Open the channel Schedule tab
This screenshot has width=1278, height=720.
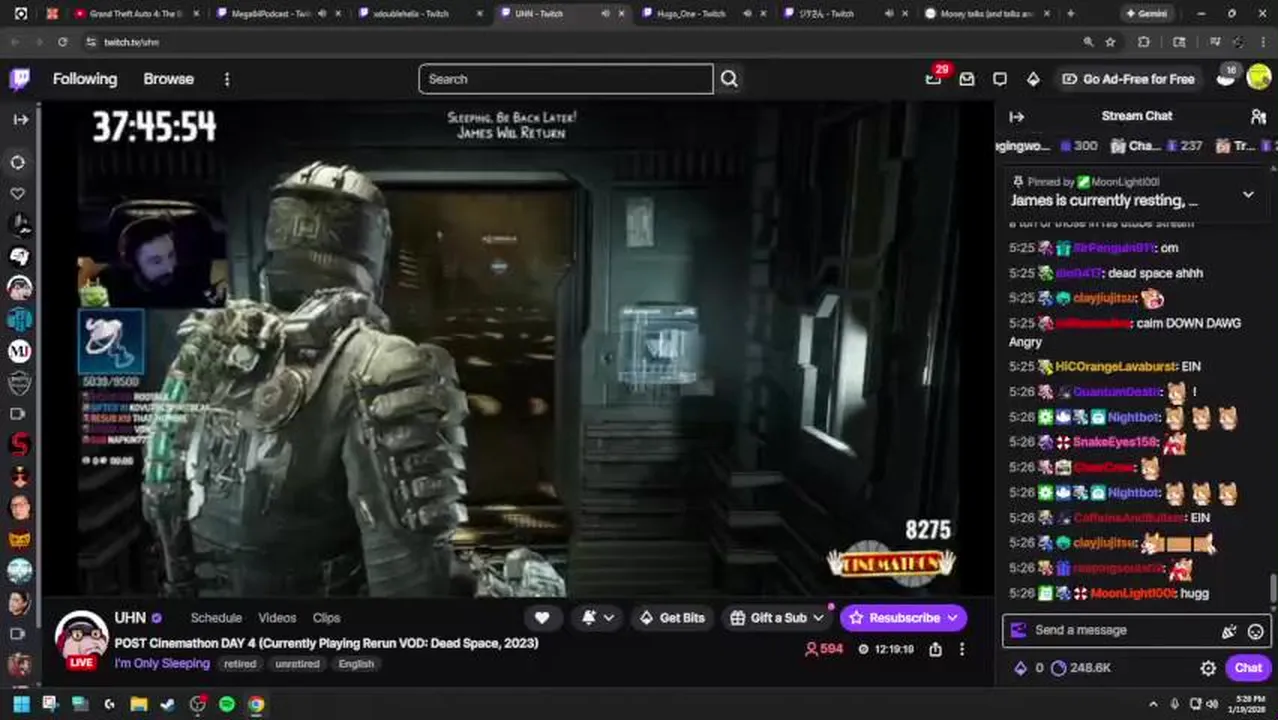216,618
